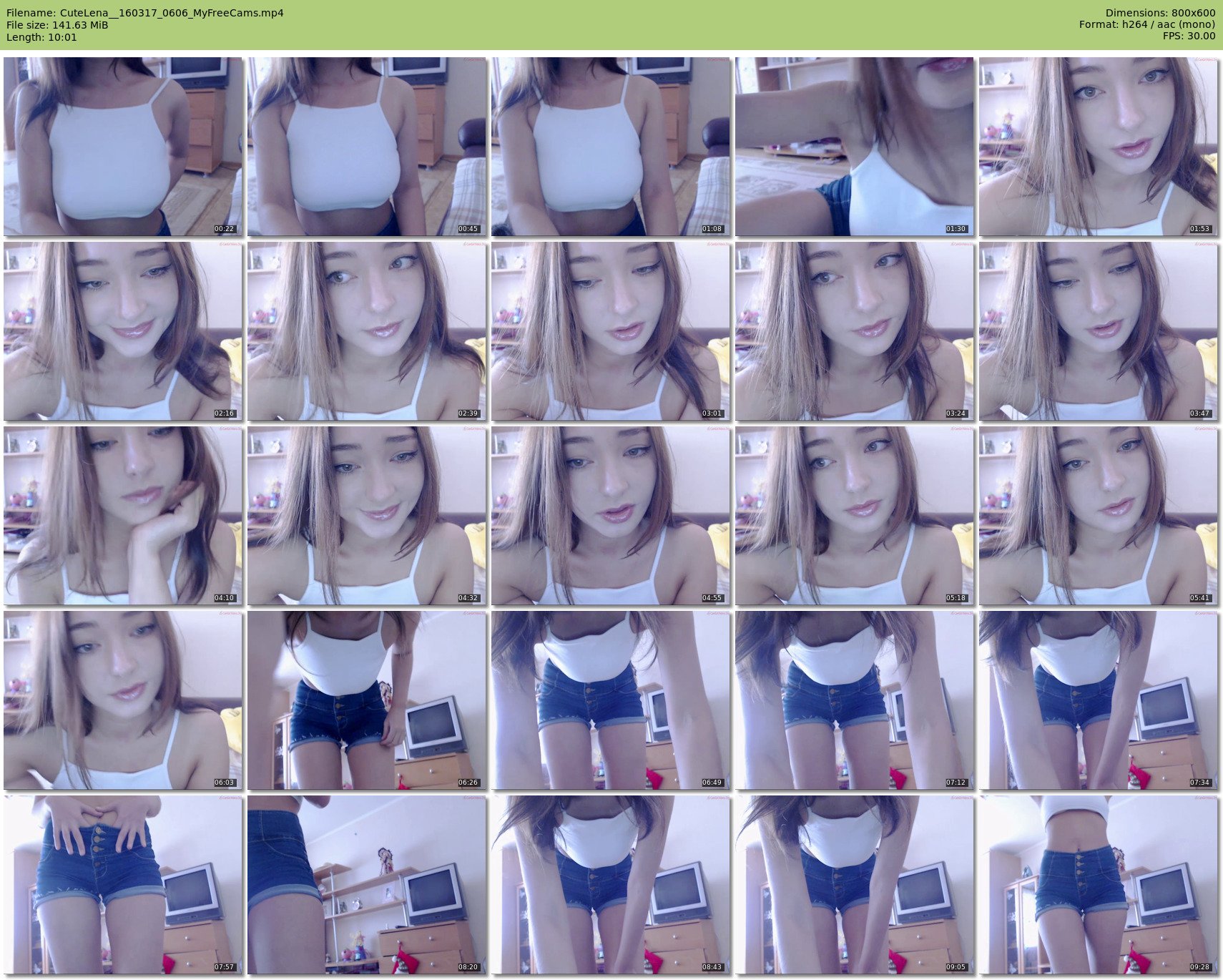Click the 05:41 frame
Image resolution: width=1223 pixels, height=980 pixels.
click(1098, 516)
